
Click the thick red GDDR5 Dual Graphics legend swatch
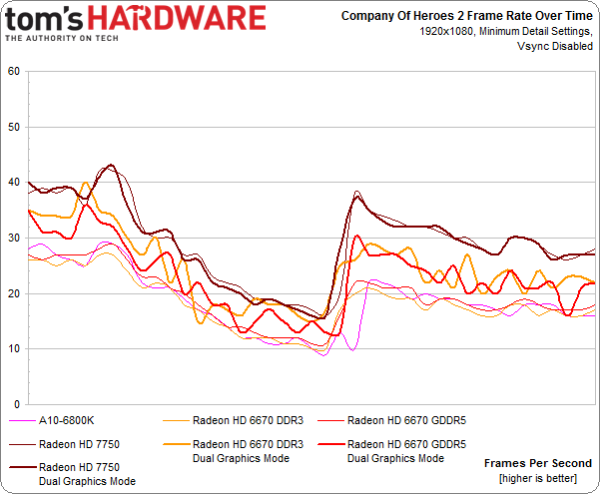tap(331, 444)
